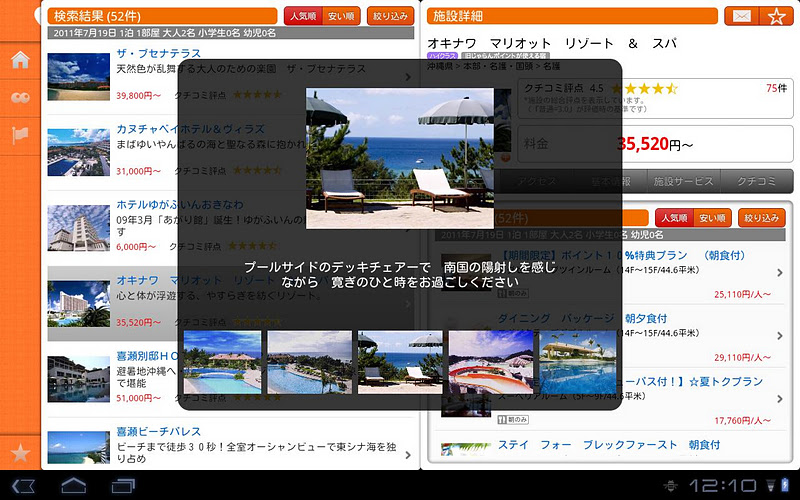Tap the 25,110円/人〜 plan price
The width and height of the screenshot is (800, 500).
coord(742,294)
